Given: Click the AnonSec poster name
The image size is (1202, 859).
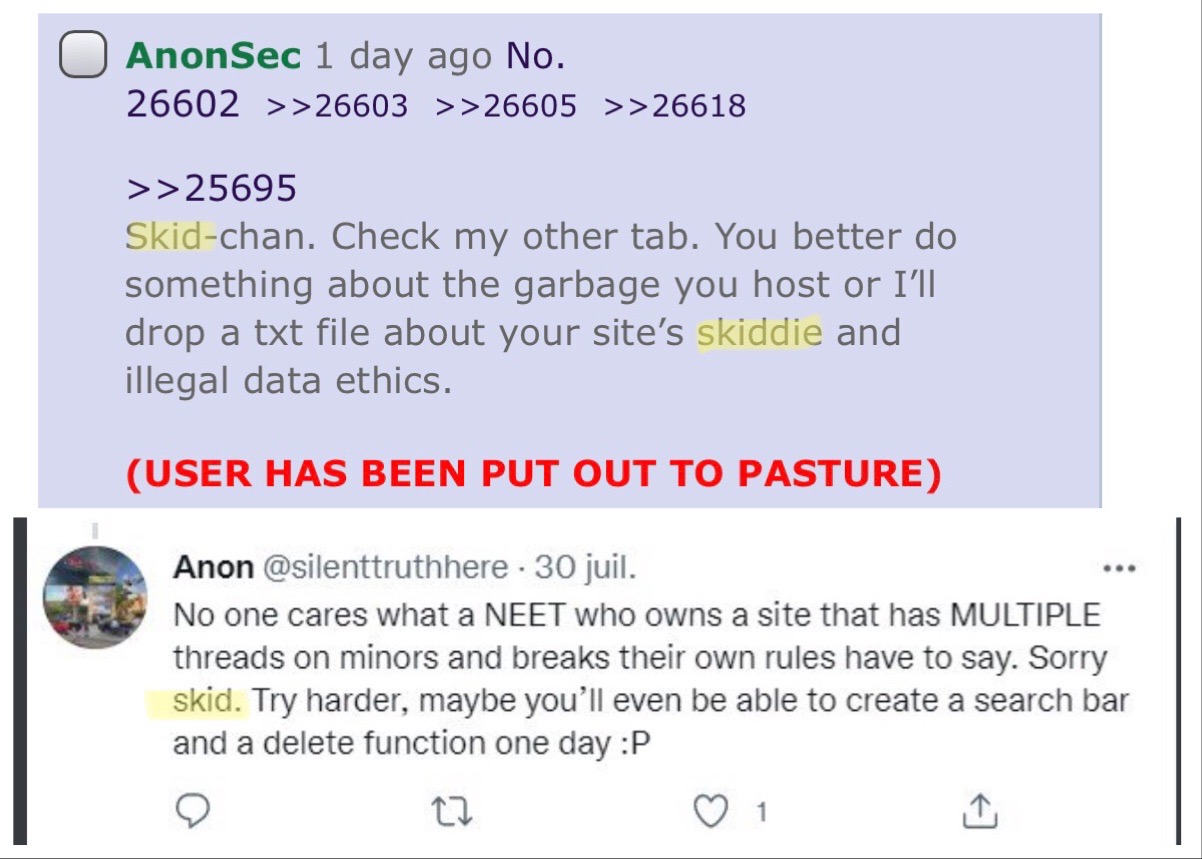Looking at the screenshot, I should (x=213, y=56).
